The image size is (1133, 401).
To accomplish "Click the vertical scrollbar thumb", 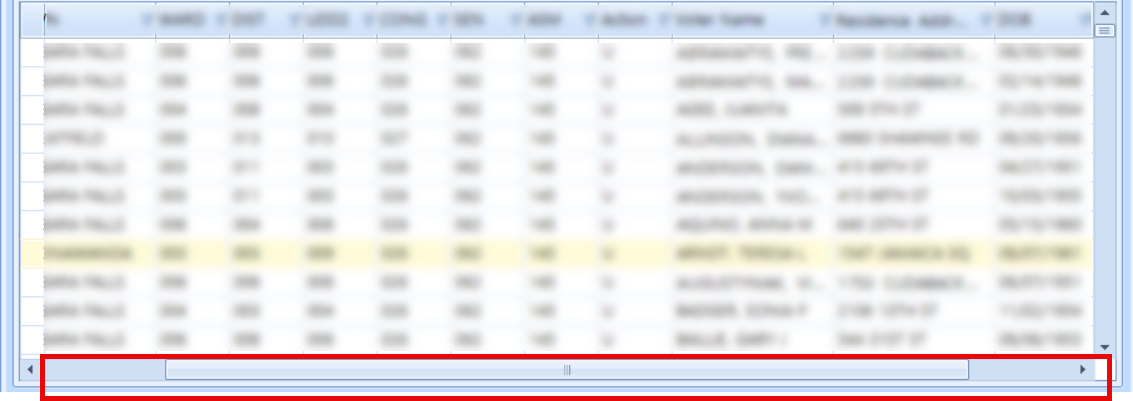I will click(x=1105, y=31).
